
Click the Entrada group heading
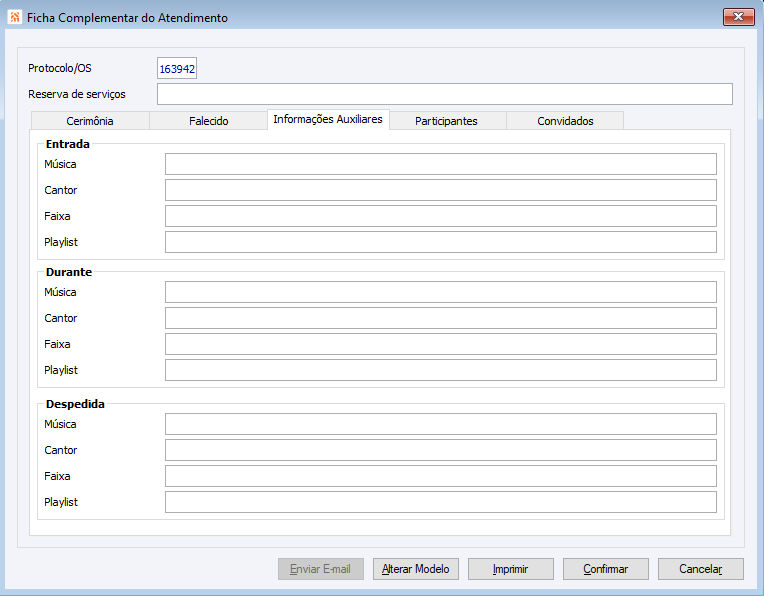[x=68, y=144]
